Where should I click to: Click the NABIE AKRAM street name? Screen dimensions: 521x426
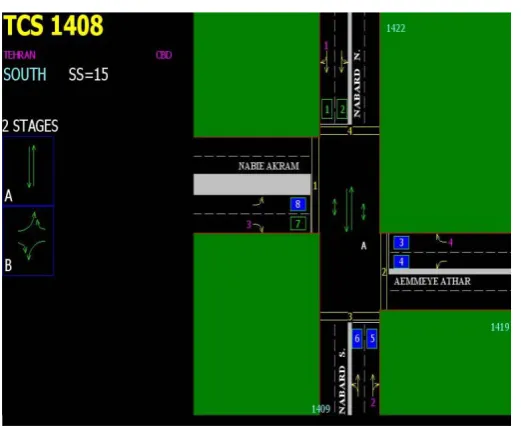tap(269, 166)
